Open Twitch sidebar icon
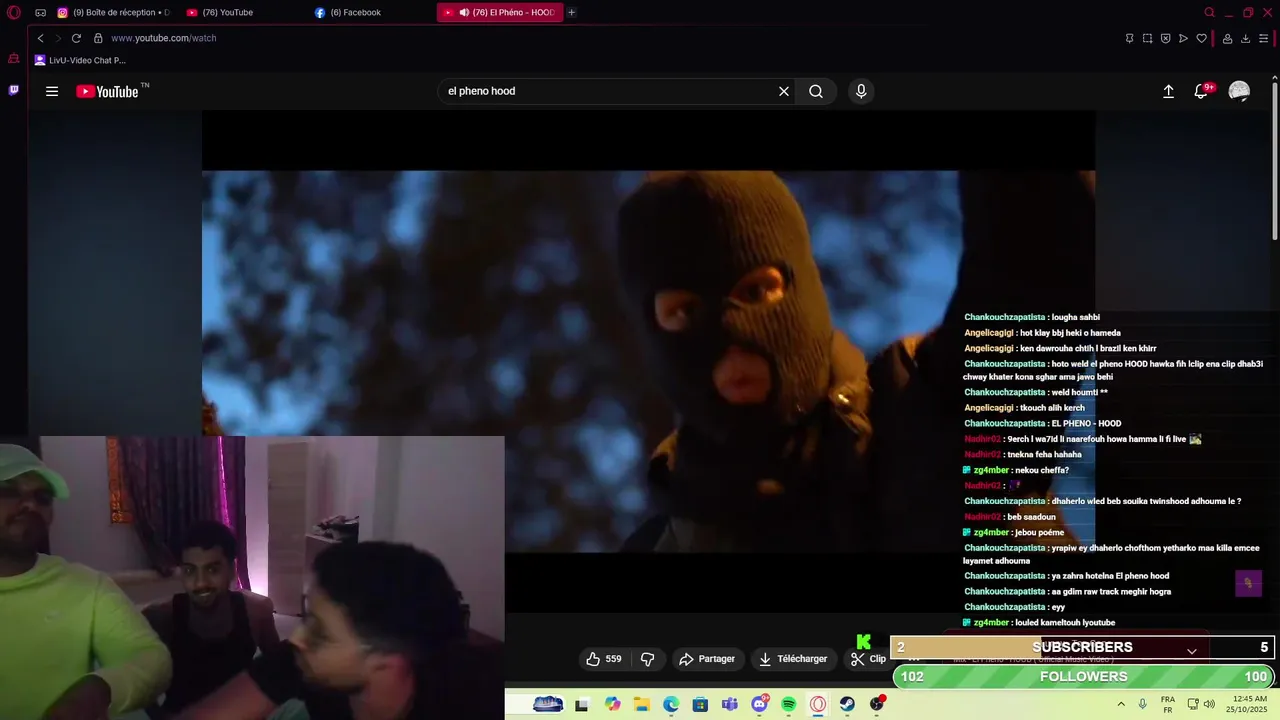 14,90
